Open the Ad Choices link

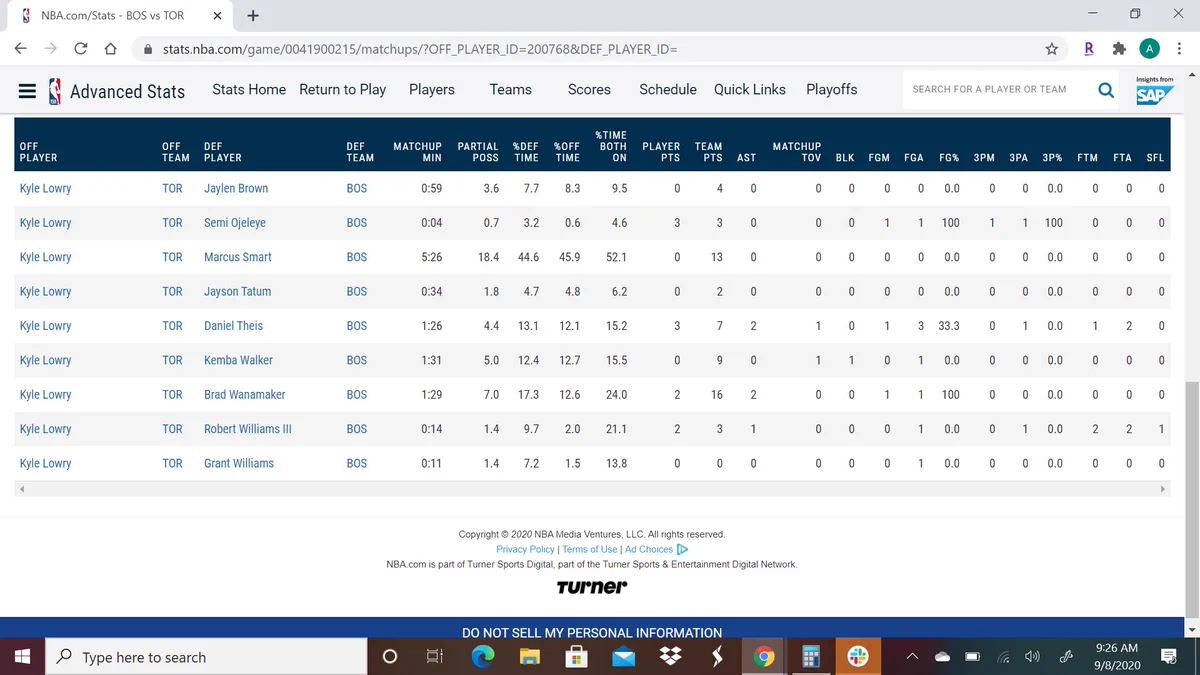[x=649, y=549]
